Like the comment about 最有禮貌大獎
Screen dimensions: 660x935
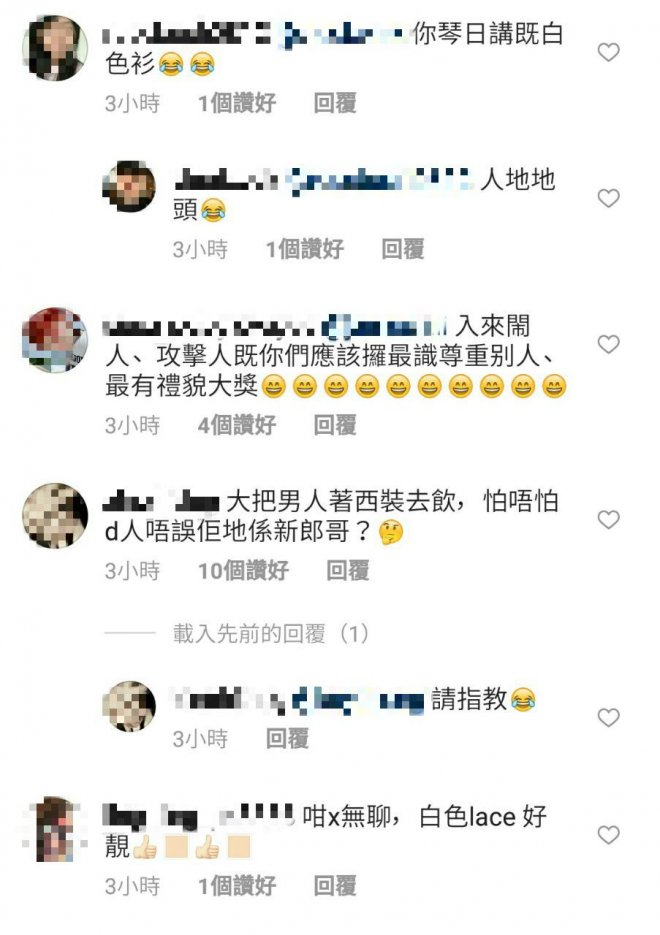[x=608, y=344]
